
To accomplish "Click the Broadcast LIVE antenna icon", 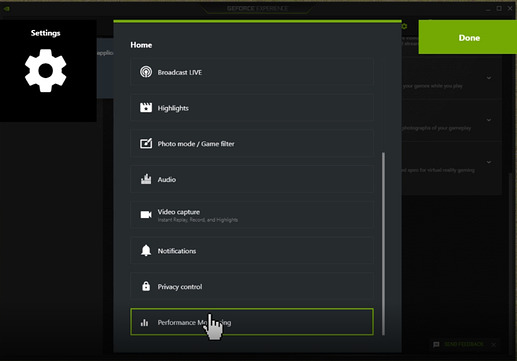I will click(146, 72).
